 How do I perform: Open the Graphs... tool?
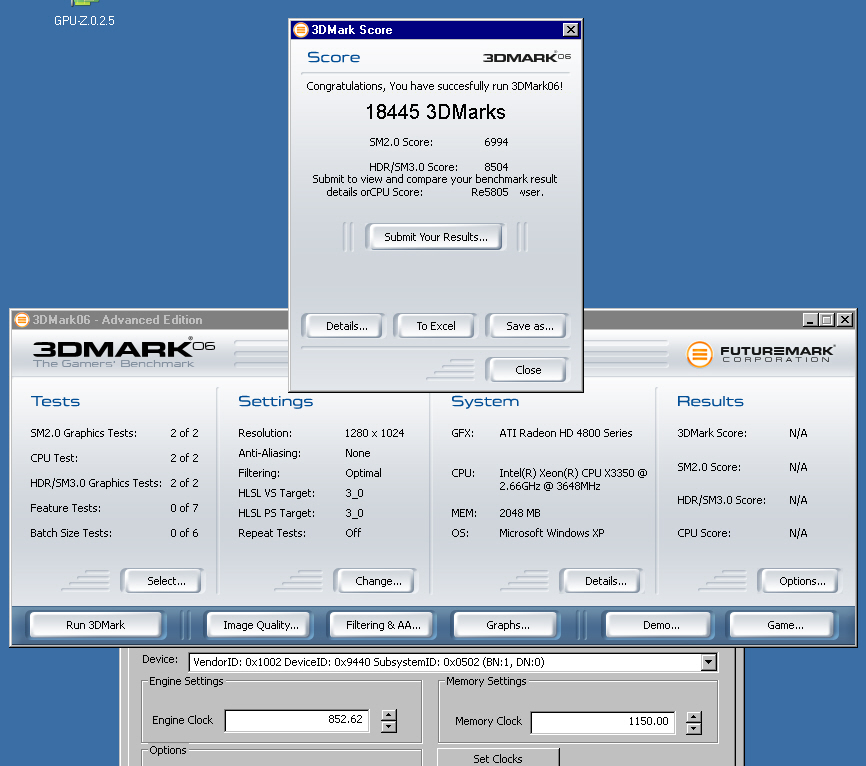(x=507, y=625)
